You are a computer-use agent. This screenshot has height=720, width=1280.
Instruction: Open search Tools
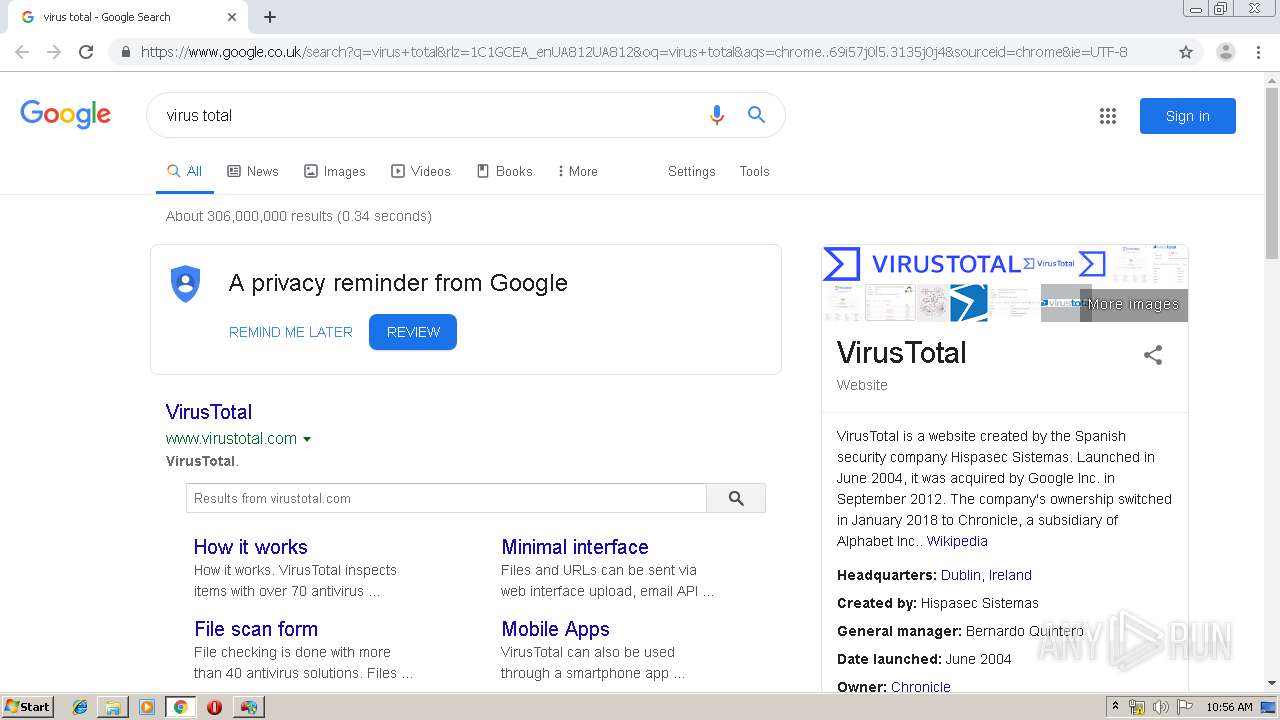coord(755,171)
